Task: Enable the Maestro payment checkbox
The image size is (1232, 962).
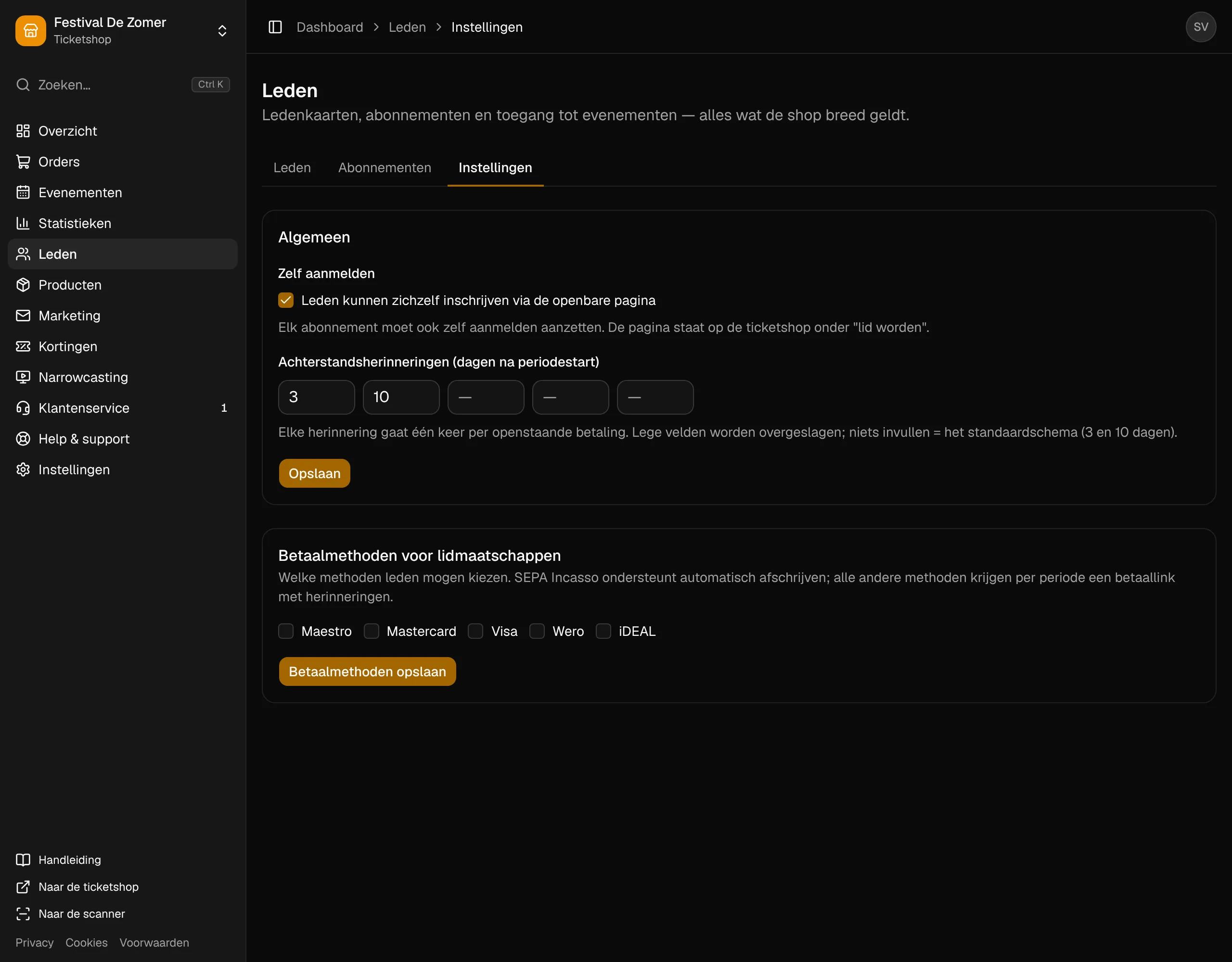Action: tap(286, 631)
